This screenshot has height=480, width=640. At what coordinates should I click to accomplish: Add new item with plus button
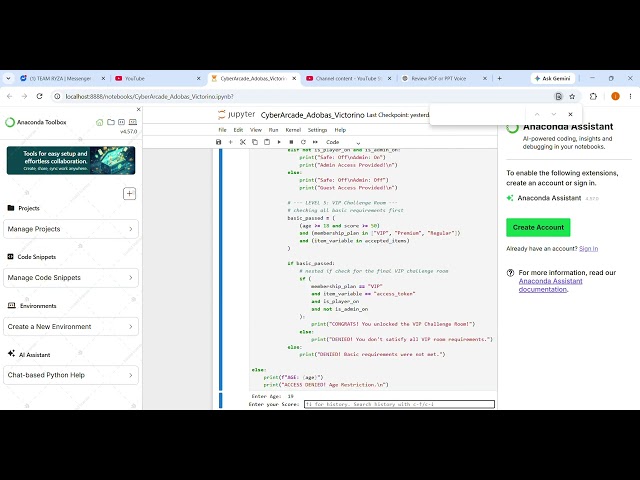(x=129, y=193)
